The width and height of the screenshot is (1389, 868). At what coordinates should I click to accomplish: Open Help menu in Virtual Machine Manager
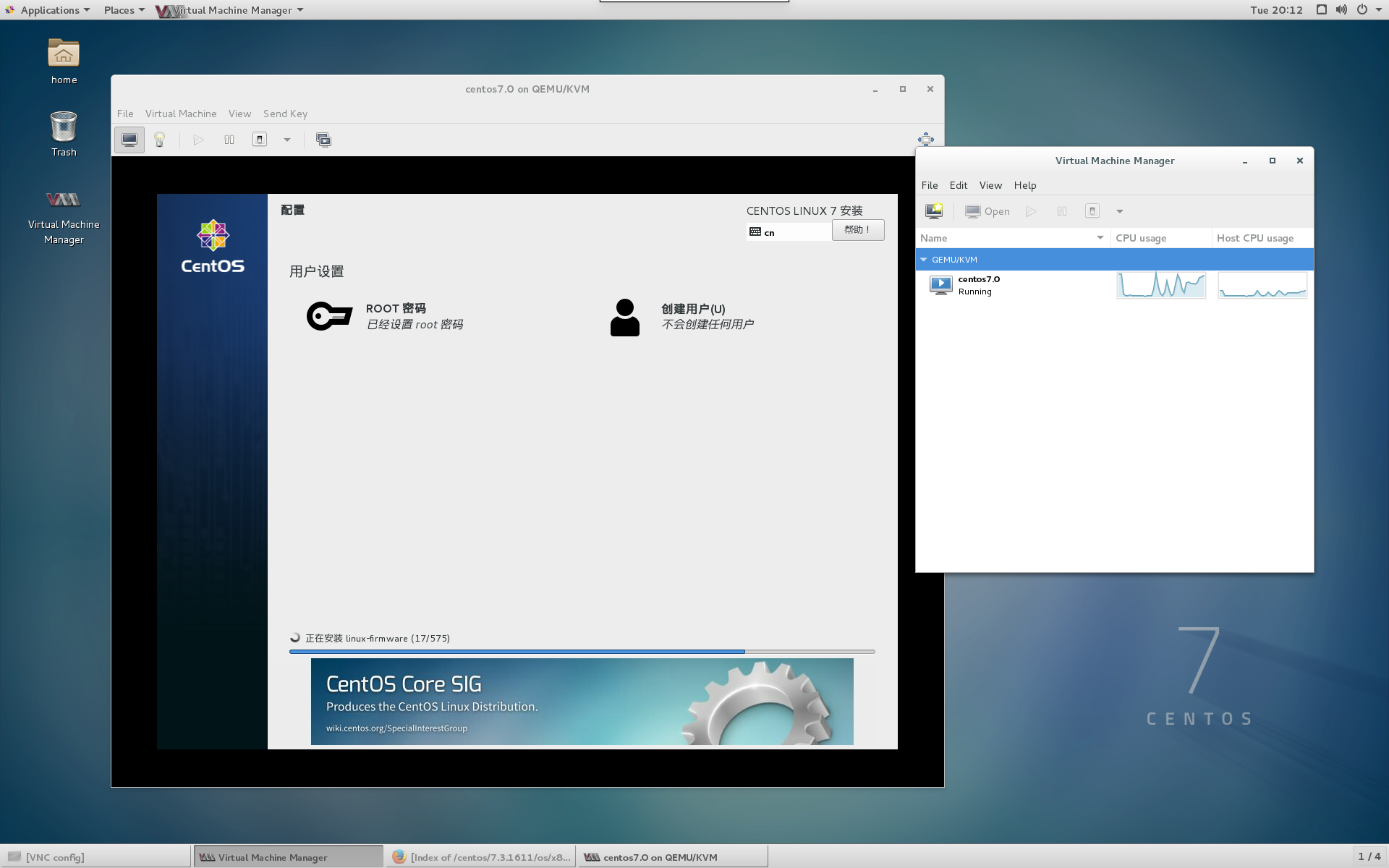coord(1025,185)
